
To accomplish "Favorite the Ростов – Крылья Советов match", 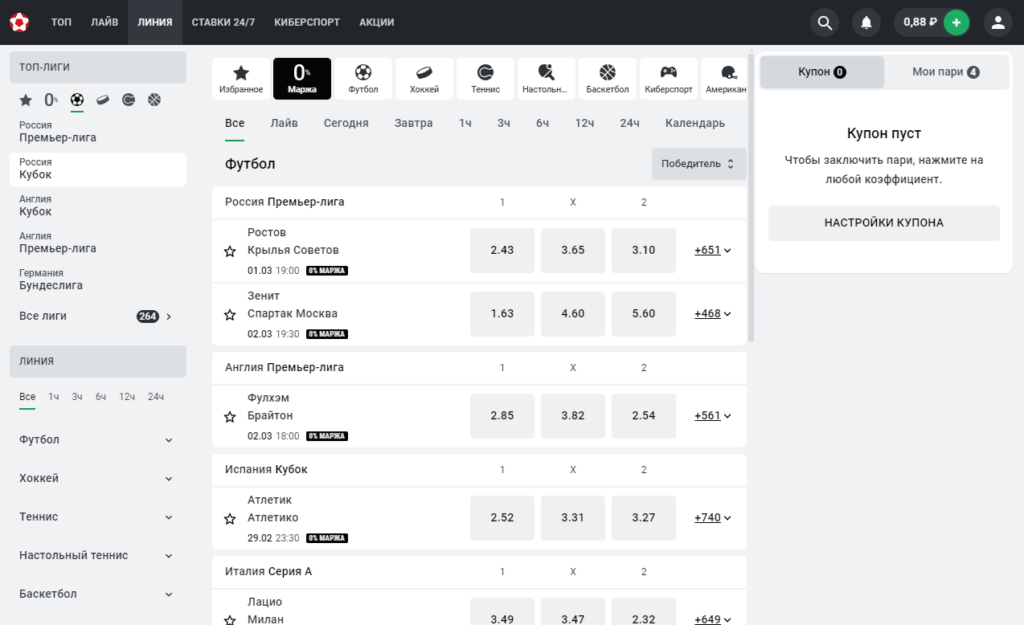I will coord(230,251).
